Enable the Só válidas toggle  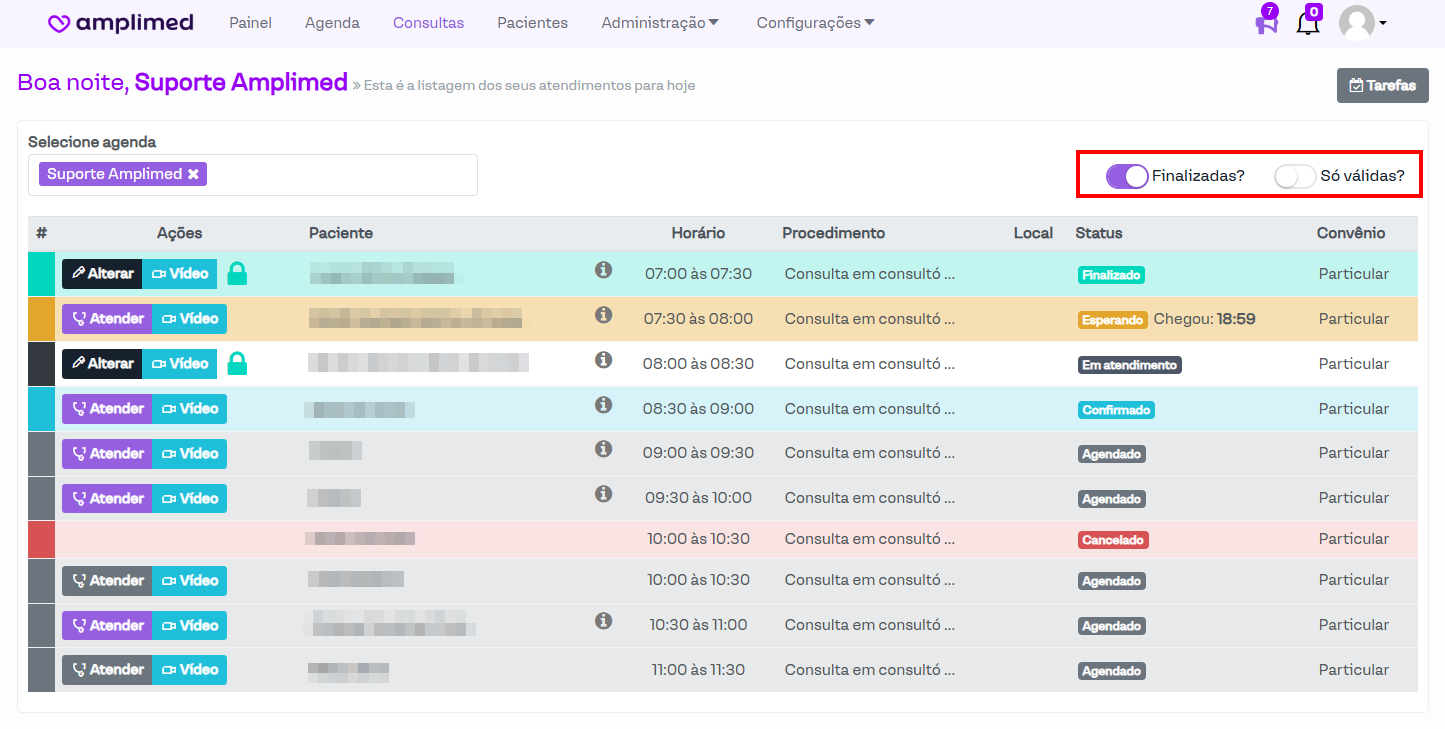(x=1294, y=176)
